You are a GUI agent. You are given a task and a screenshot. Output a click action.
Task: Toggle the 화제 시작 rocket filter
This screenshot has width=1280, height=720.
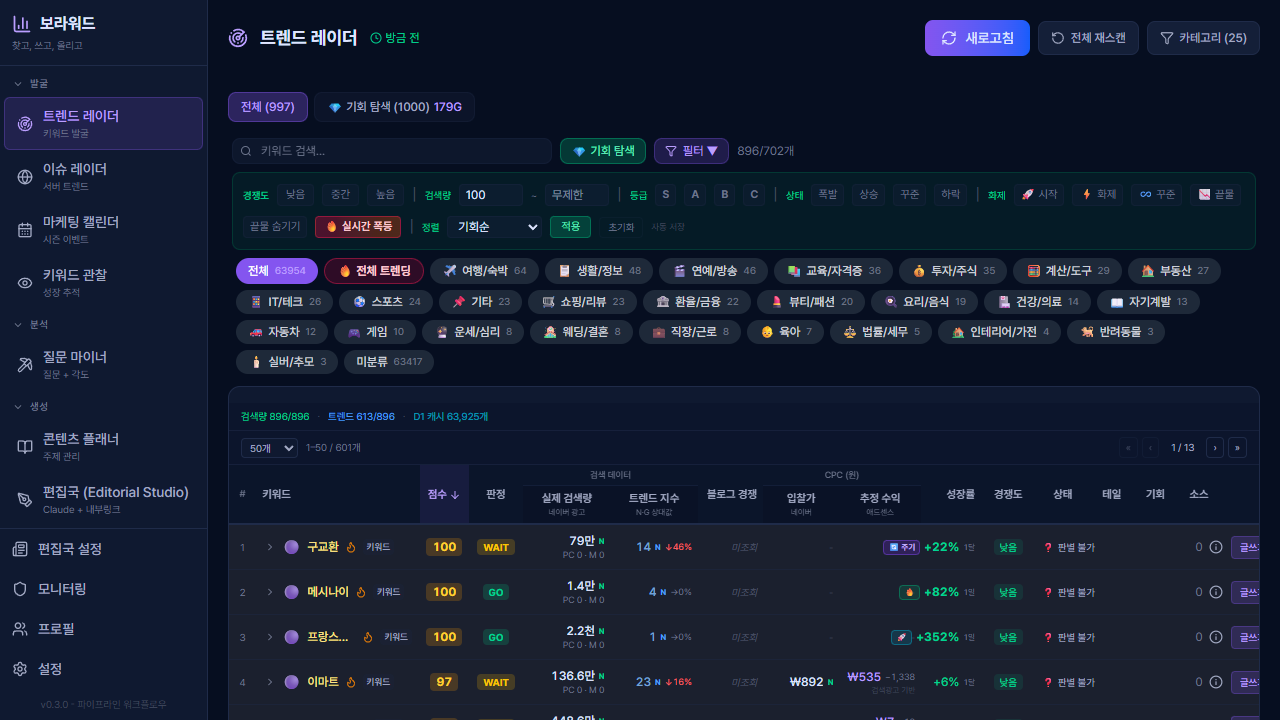1039,195
